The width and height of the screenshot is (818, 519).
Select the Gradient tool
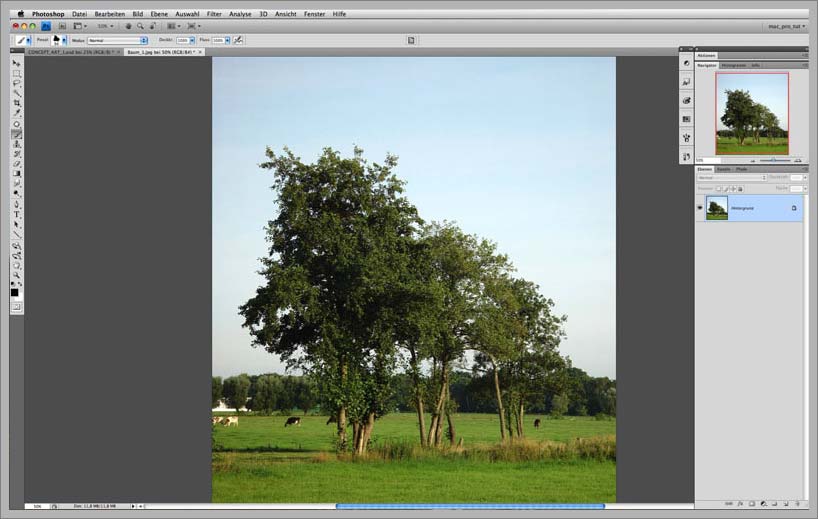pyautogui.click(x=17, y=174)
